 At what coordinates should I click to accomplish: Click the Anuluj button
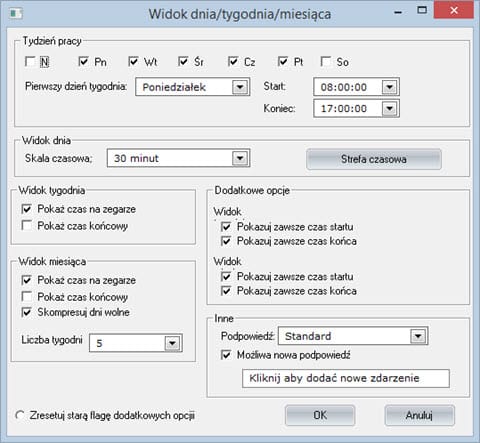click(x=419, y=415)
